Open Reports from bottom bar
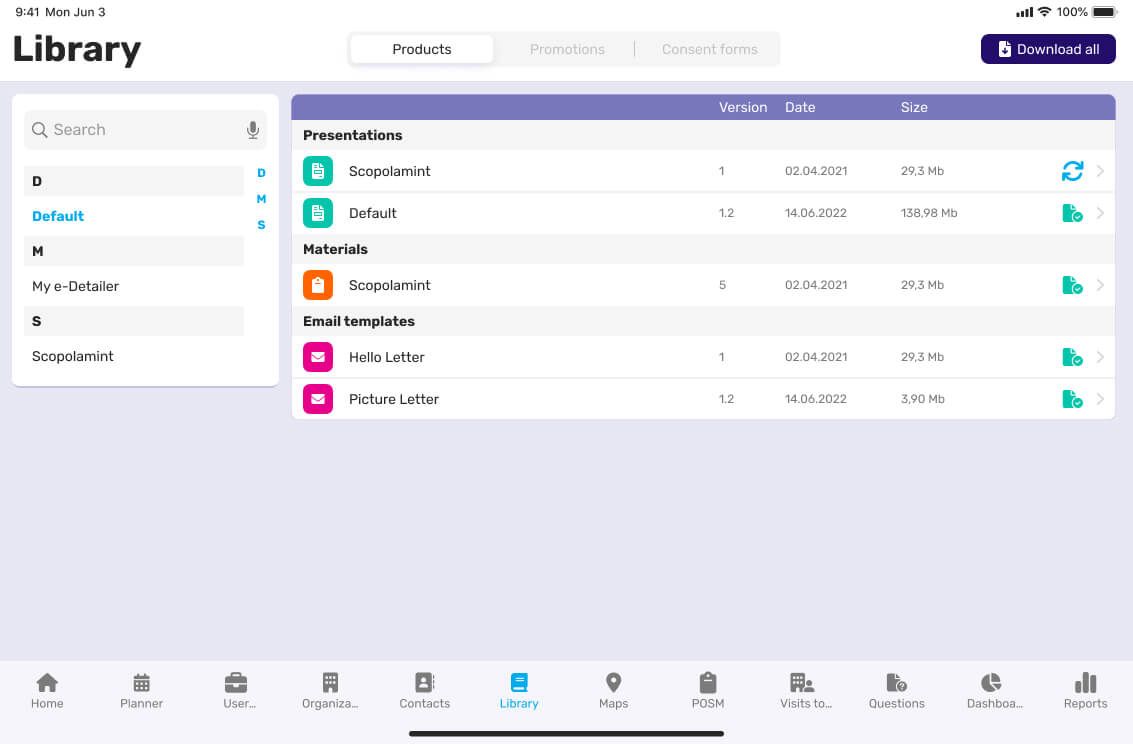The image size is (1133, 744). [1085, 691]
